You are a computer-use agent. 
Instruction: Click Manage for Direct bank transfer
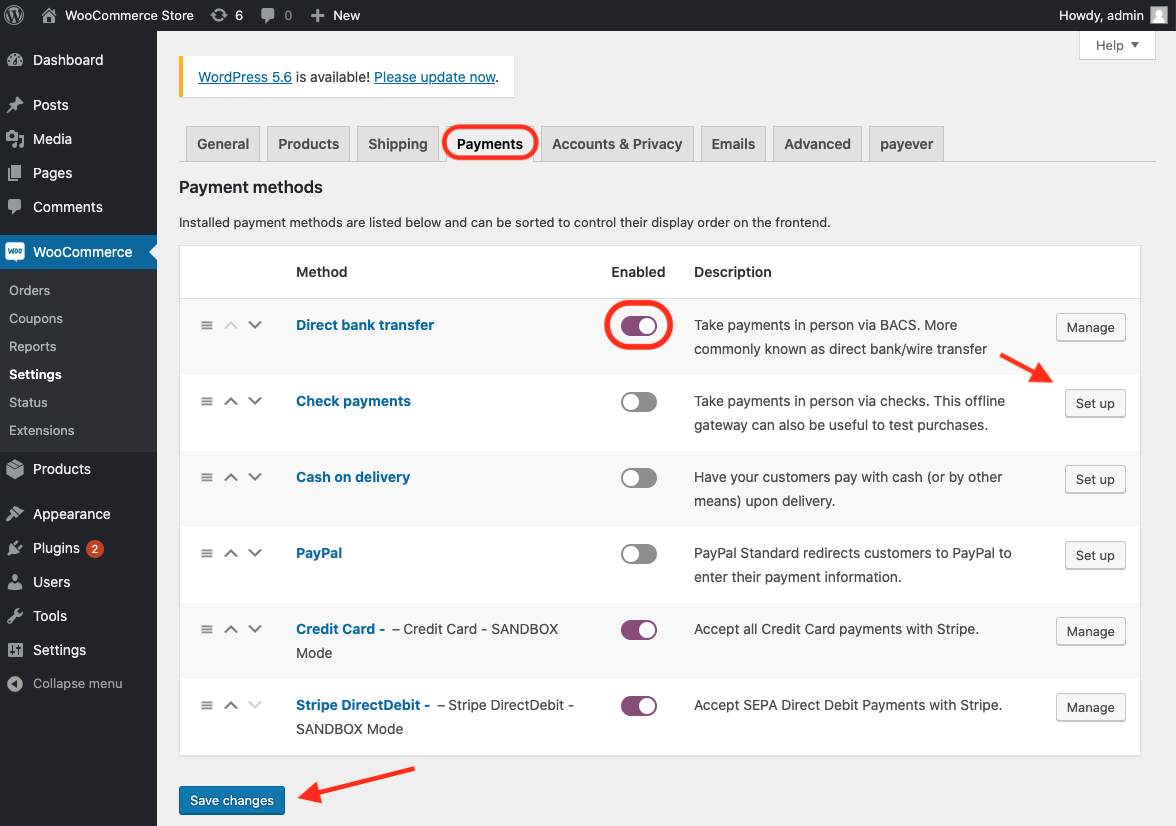click(x=1090, y=328)
